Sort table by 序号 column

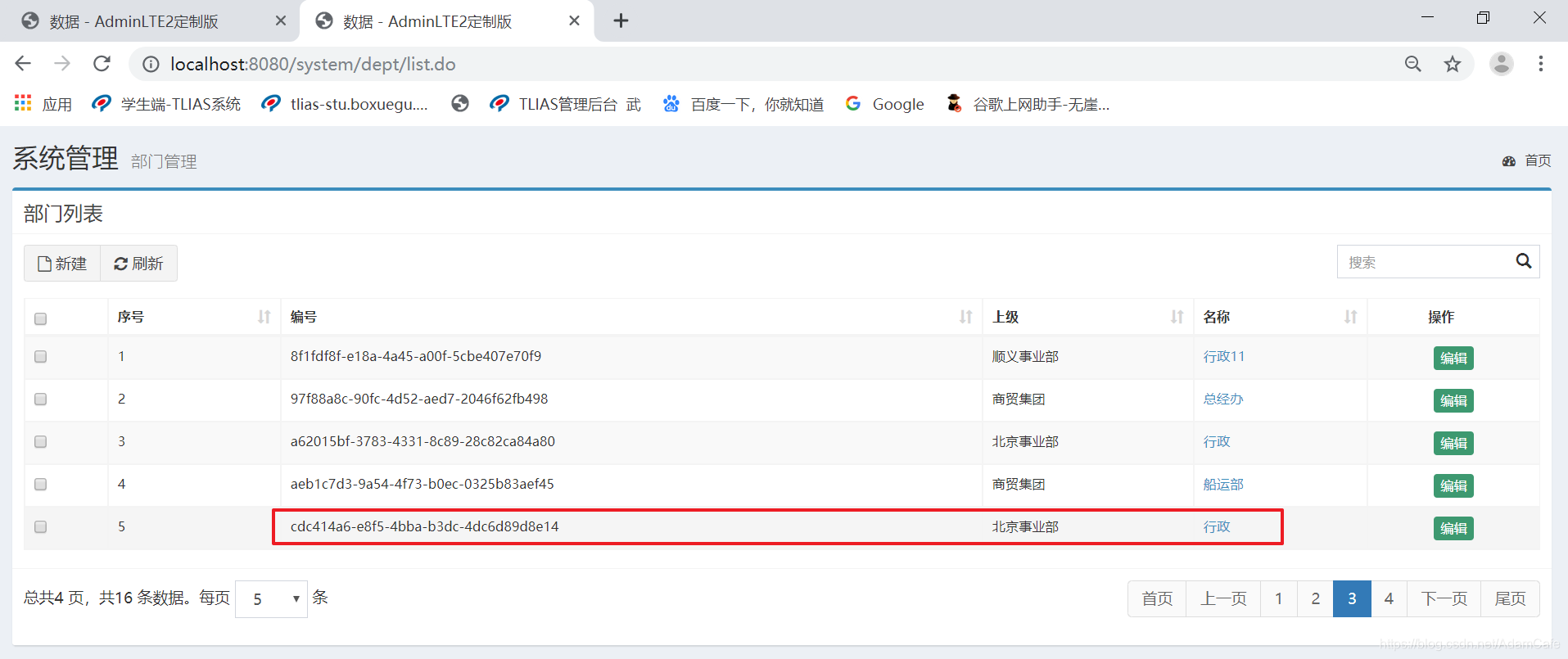pyautogui.click(x=194, y=317)
